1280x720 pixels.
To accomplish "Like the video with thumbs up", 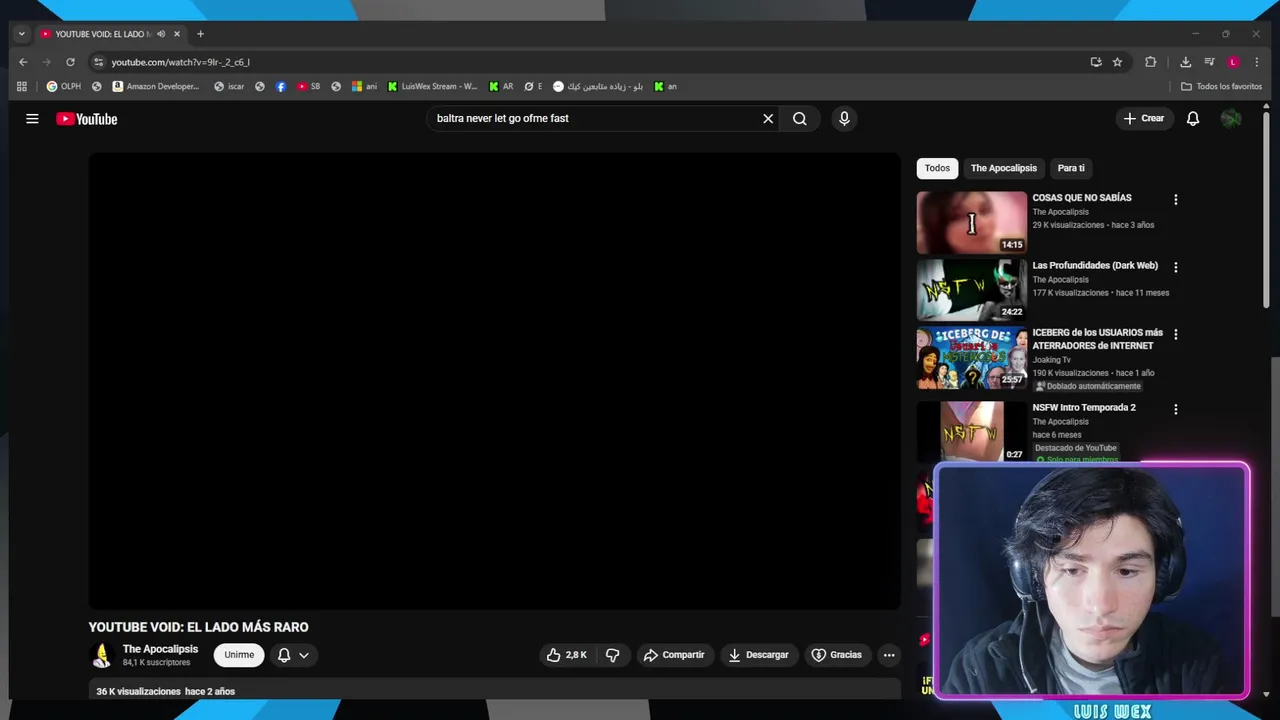I will point(567,655).
